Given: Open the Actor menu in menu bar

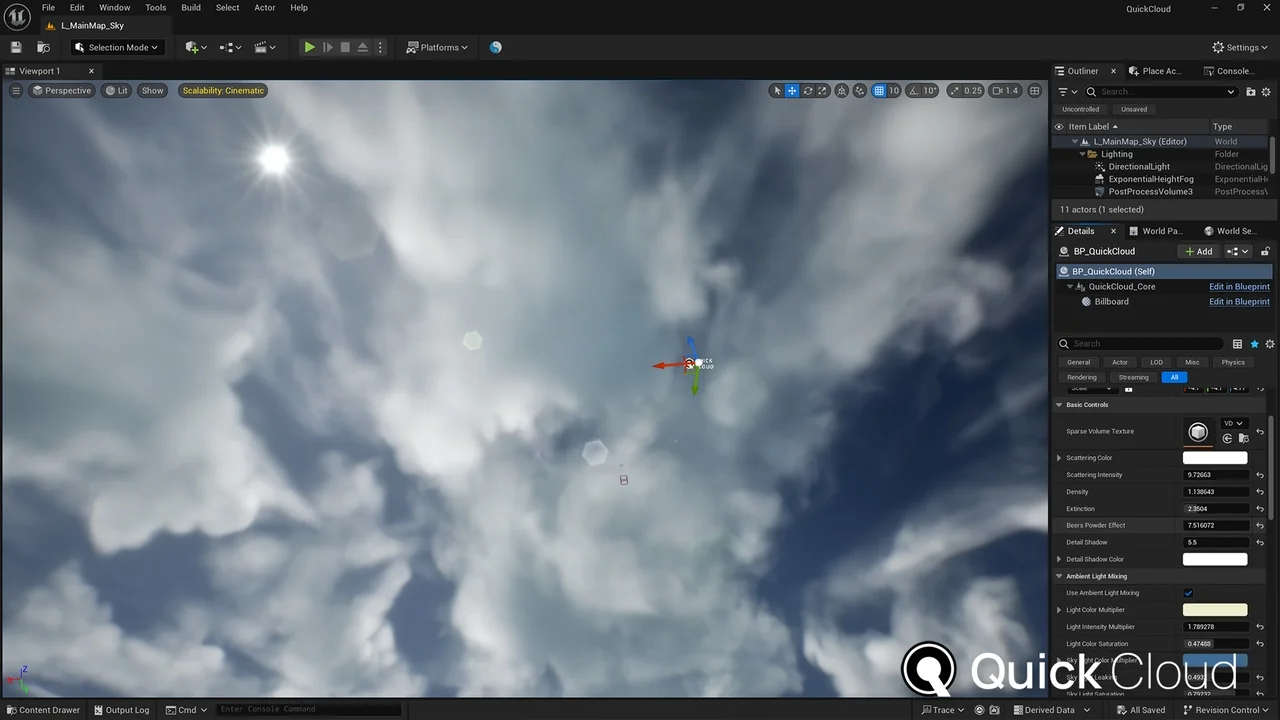Looking at the screenshot, I should click(264, 7).
